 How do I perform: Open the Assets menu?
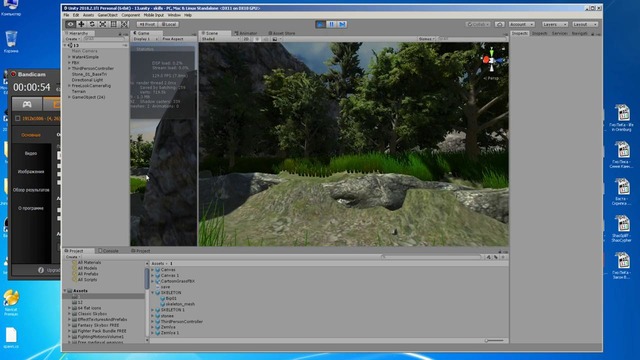[x=88, y=15]
